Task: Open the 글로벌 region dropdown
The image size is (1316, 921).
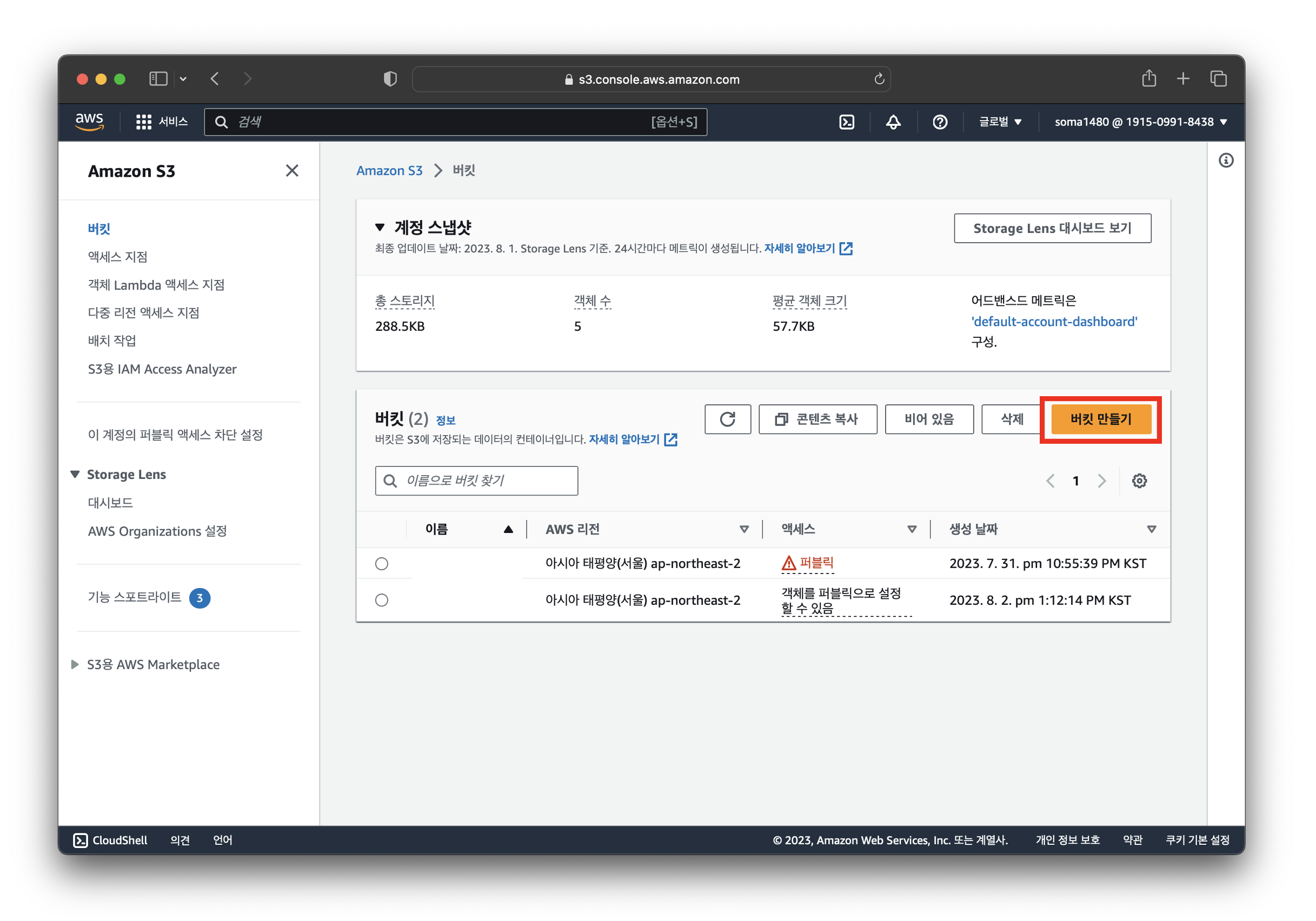Action: click(1000, 122)
